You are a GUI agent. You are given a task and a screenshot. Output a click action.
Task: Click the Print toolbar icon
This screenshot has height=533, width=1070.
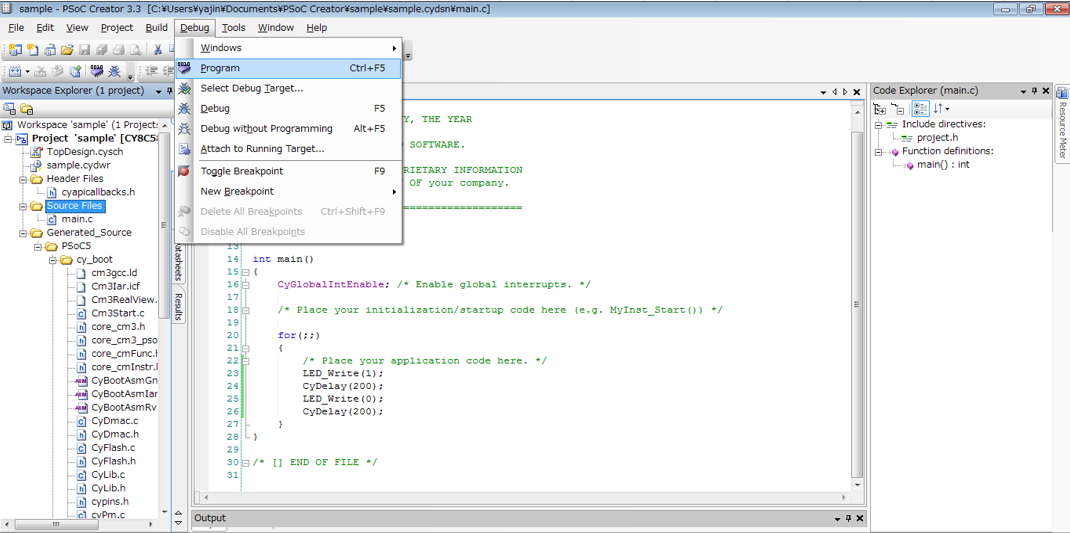click(119, 49)
